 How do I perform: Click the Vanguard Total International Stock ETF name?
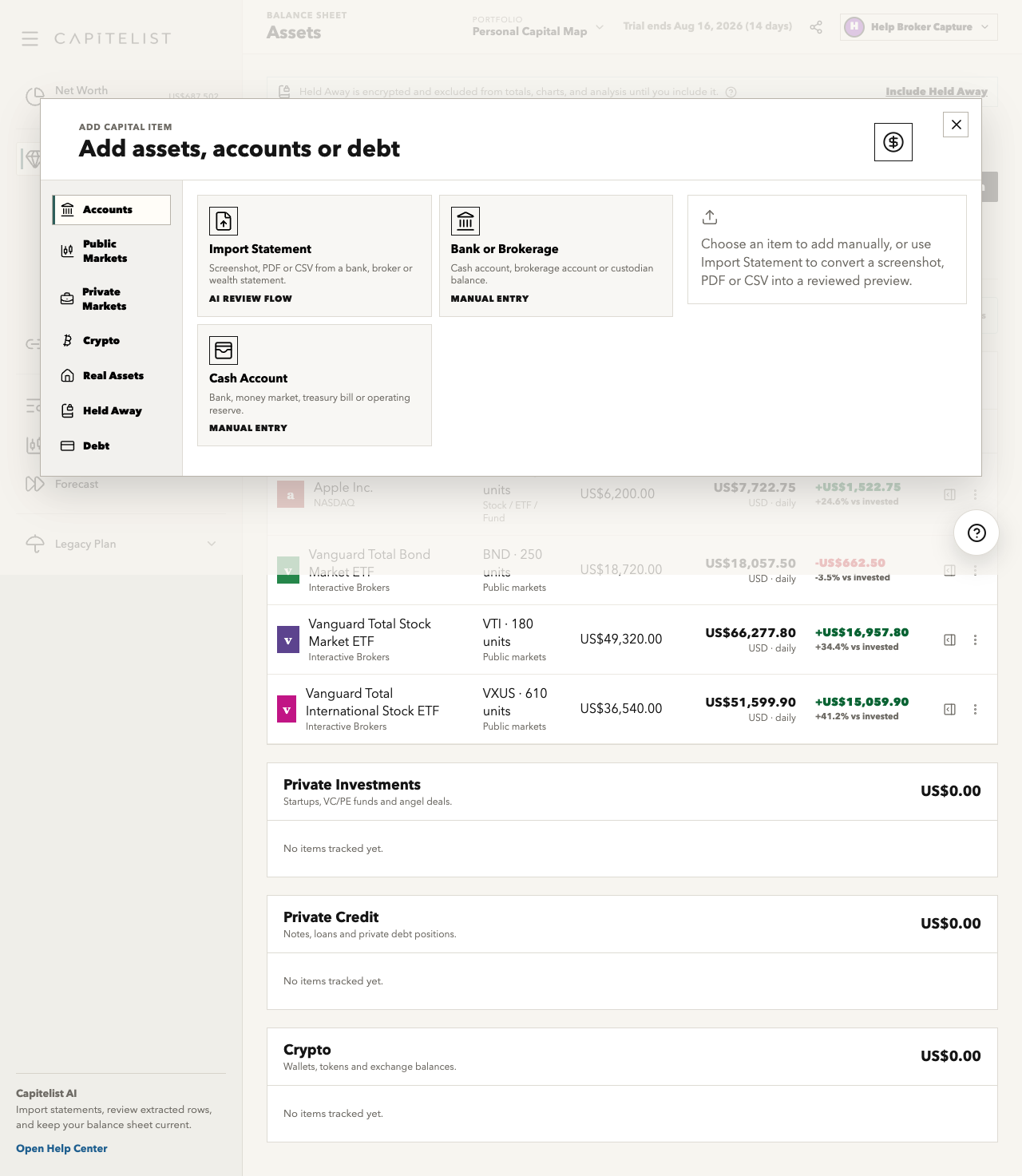point(372,703)
